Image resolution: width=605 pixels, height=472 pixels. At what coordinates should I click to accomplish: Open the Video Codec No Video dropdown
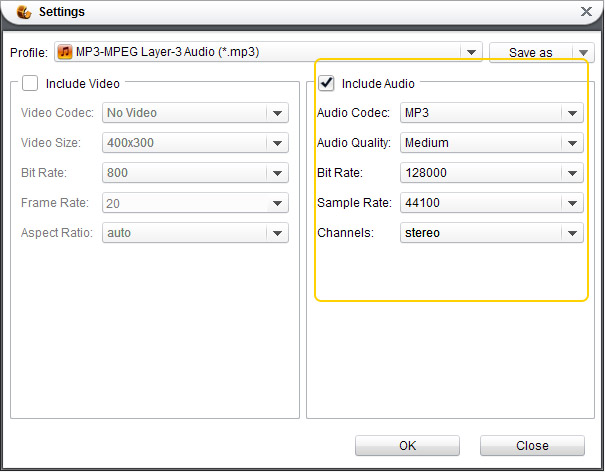pyautogui.click(x=195, y=113)
